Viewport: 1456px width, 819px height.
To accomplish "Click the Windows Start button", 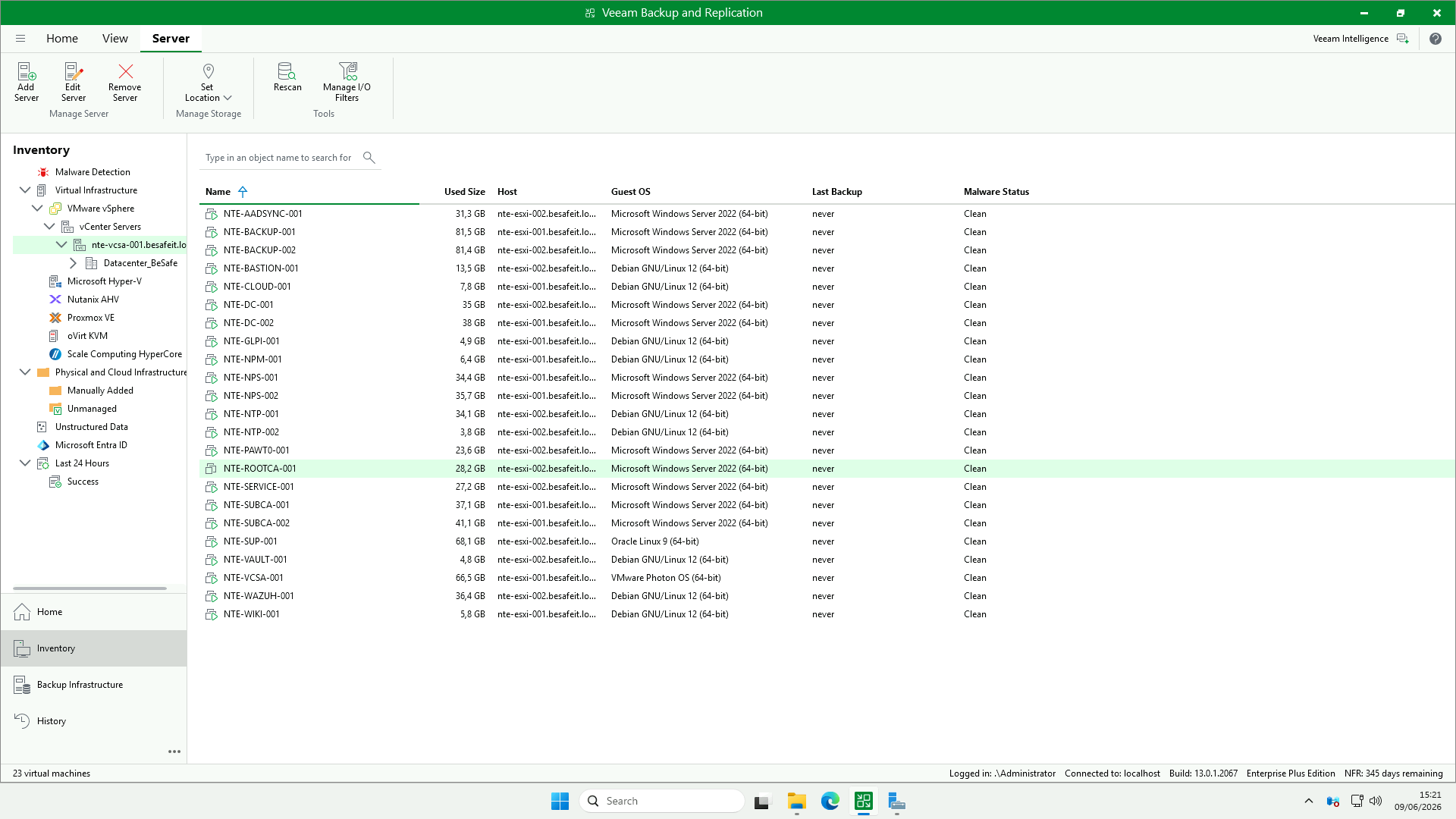I will tap(560, 801).
